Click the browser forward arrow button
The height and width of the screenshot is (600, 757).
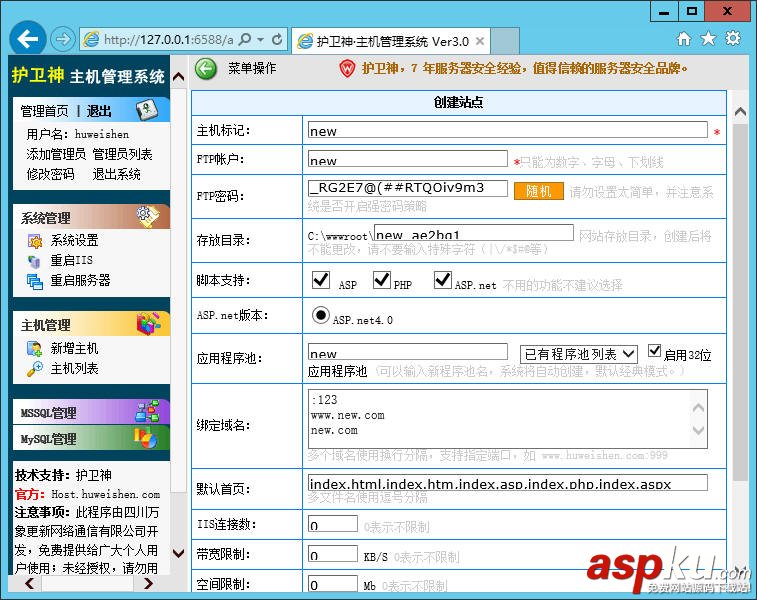(63, 39)
